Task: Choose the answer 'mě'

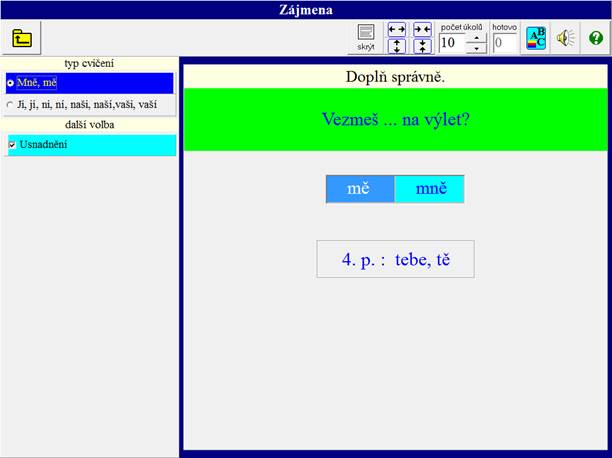Action: tap(360, 189)
